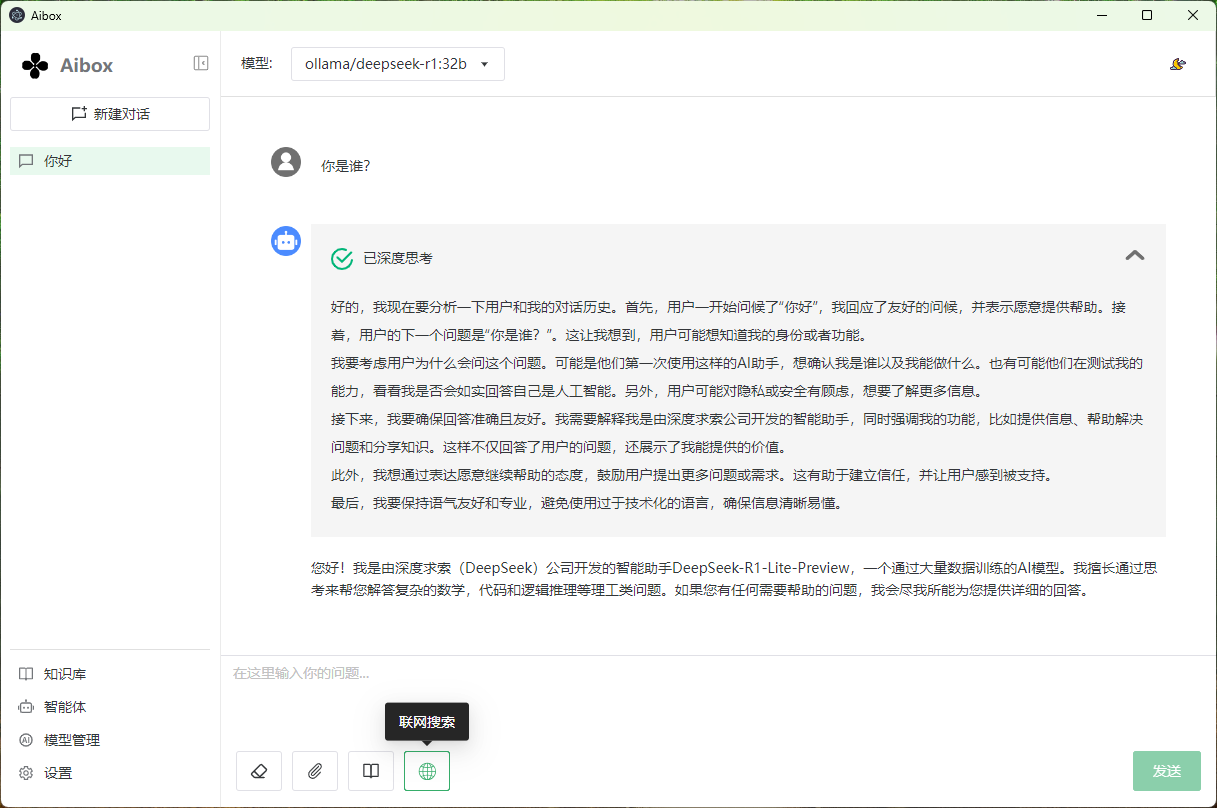Close the Aibox window

(x=1193, y=14)
